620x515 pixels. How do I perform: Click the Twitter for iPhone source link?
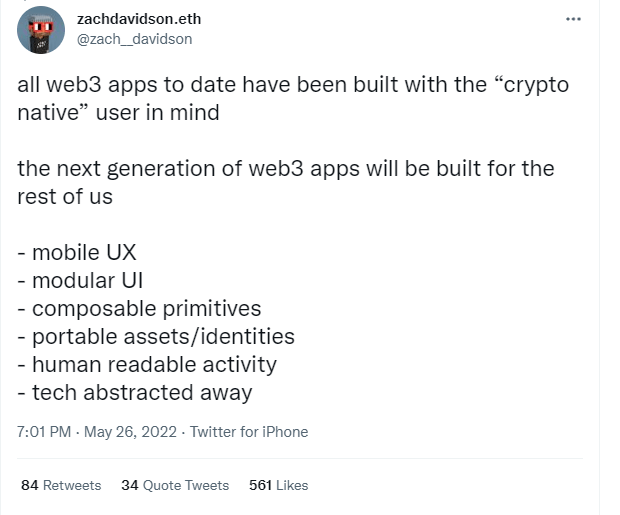249,432
